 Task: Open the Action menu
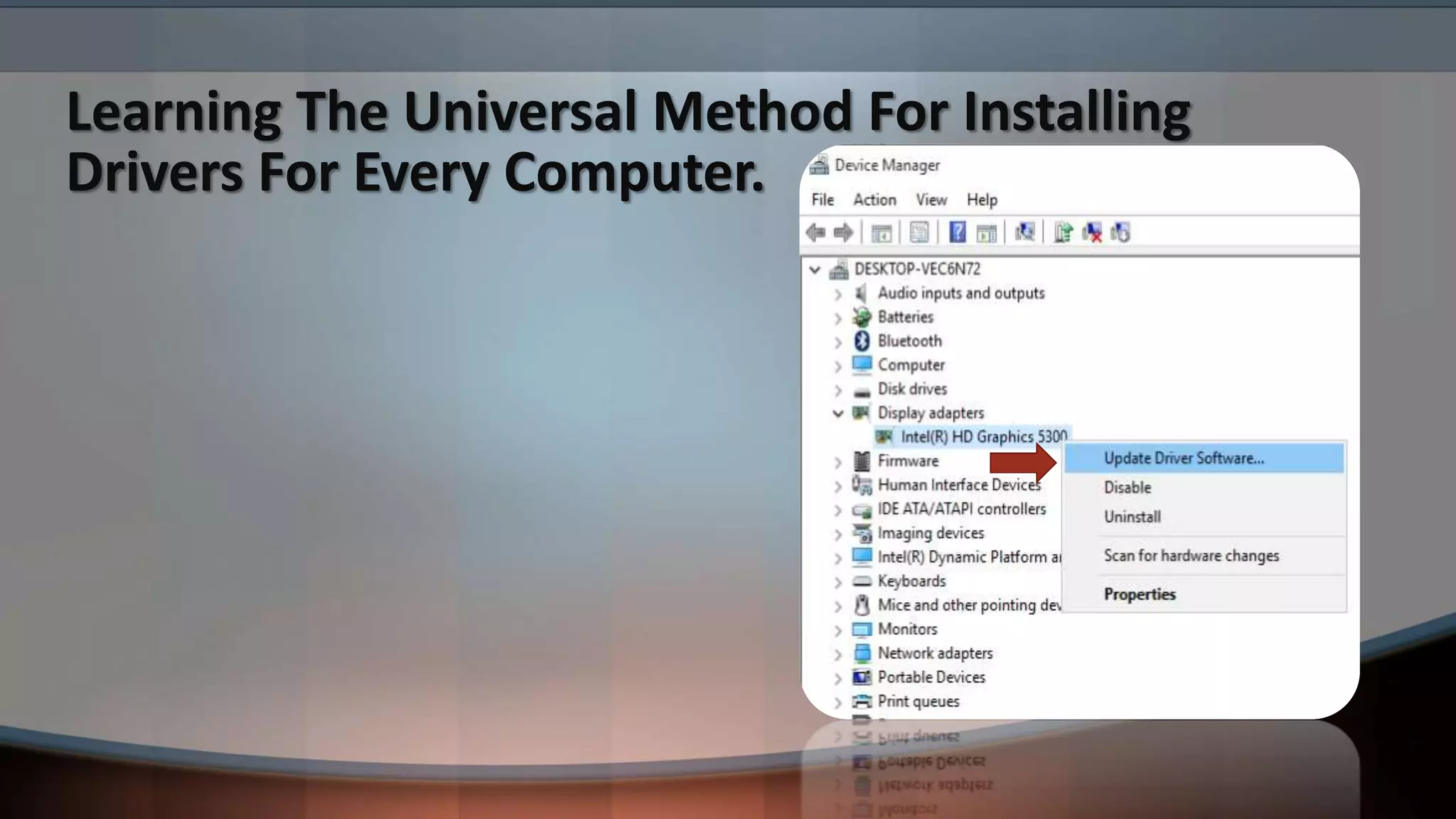pyautogui.click(x=874, y=200)
